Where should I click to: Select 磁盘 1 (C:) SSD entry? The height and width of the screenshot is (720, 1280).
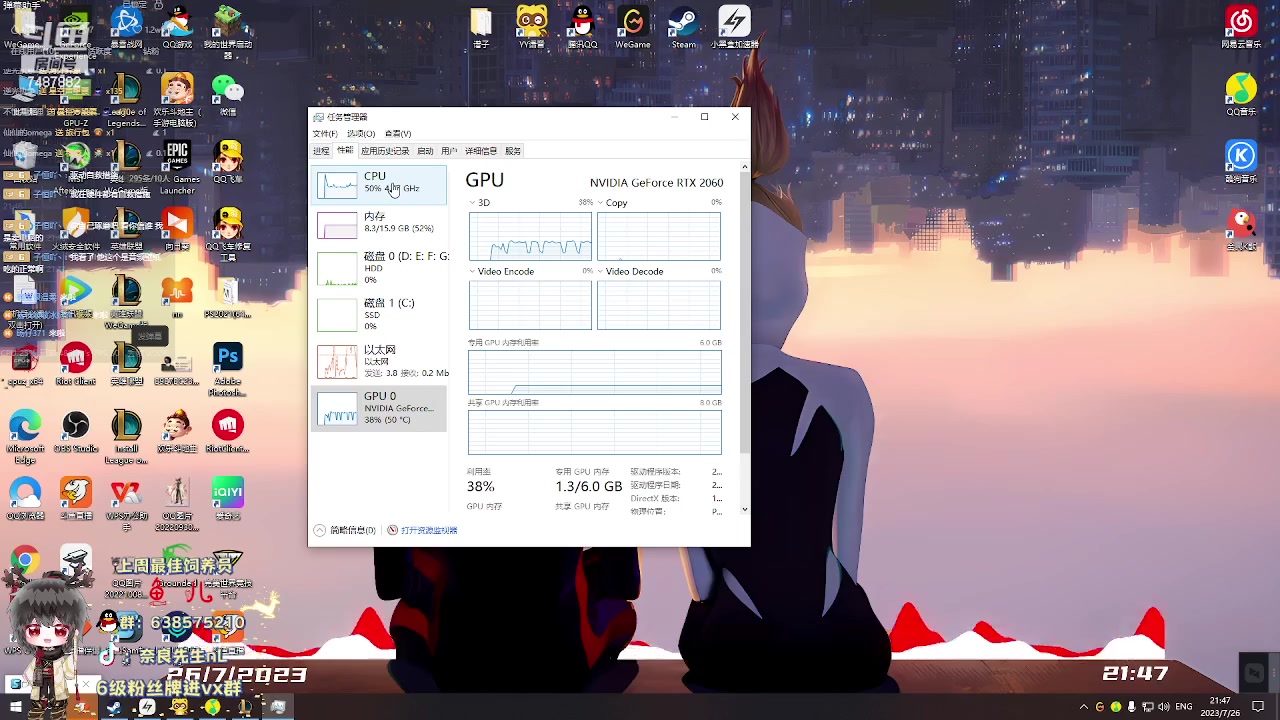(x=380, y=314)
